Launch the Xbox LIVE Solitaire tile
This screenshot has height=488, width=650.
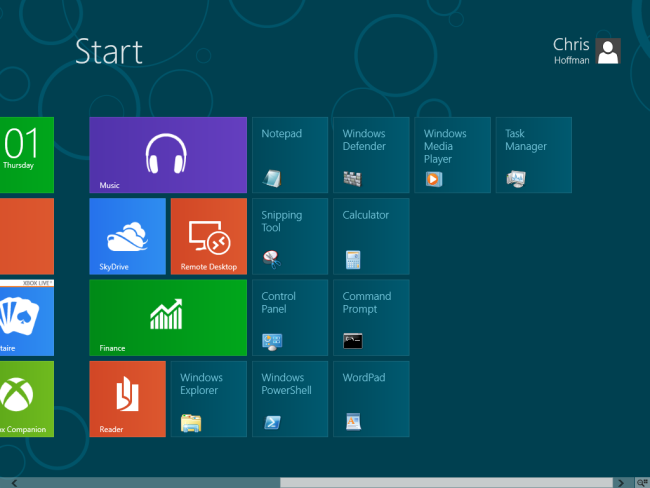(x=27, y=317)
